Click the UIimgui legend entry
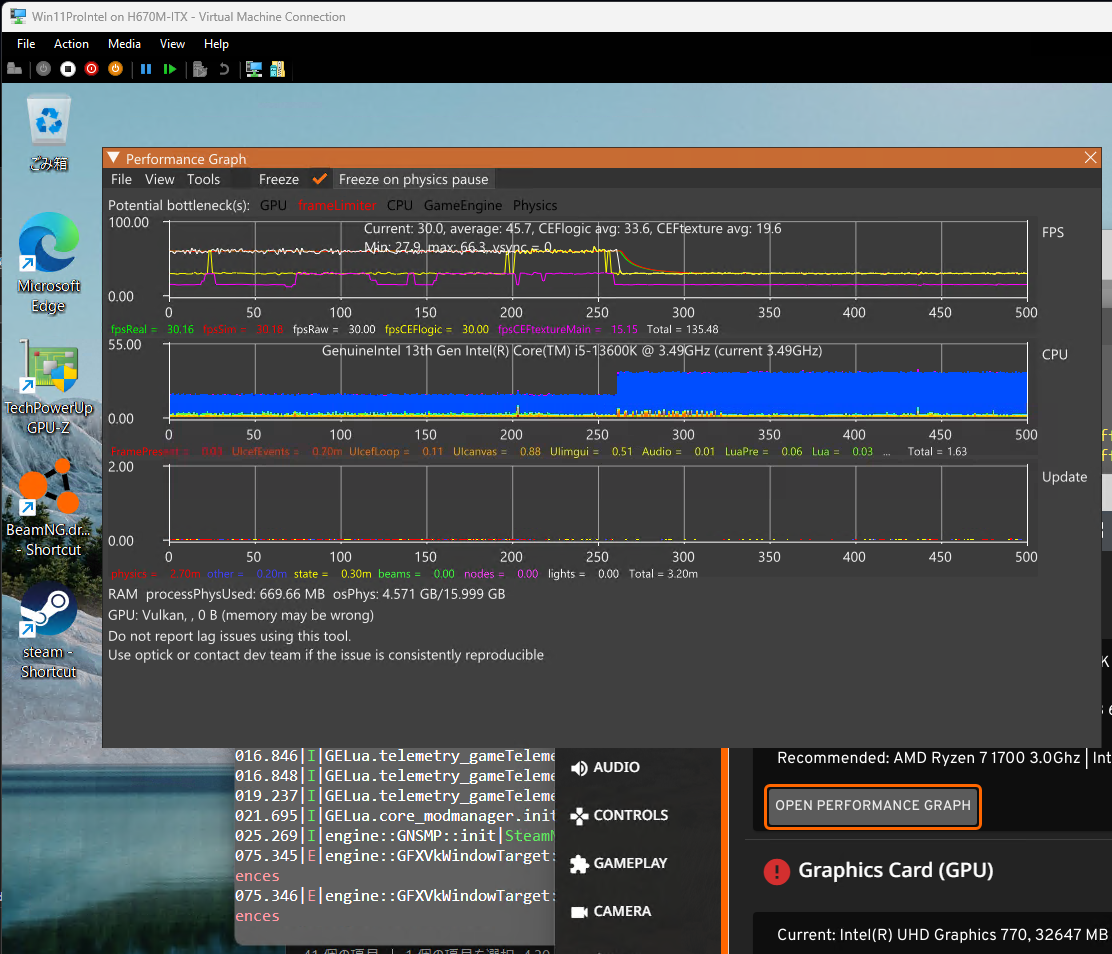Image resolution: width=1112 pixels, height=954 pixels. (x=591, y=452)
